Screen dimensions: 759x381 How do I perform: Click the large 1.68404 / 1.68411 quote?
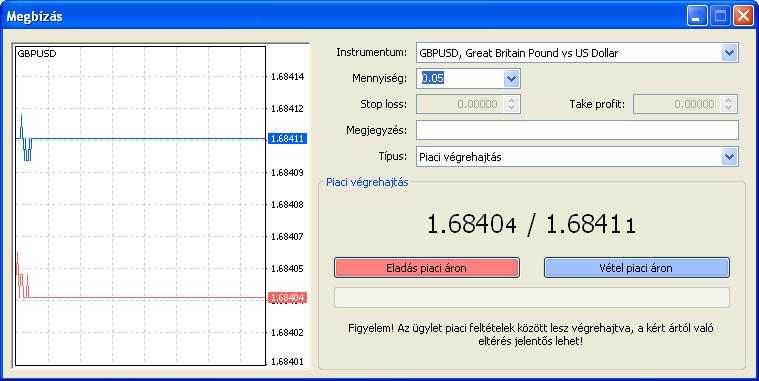pyautogui.click(x=531, y=224)
